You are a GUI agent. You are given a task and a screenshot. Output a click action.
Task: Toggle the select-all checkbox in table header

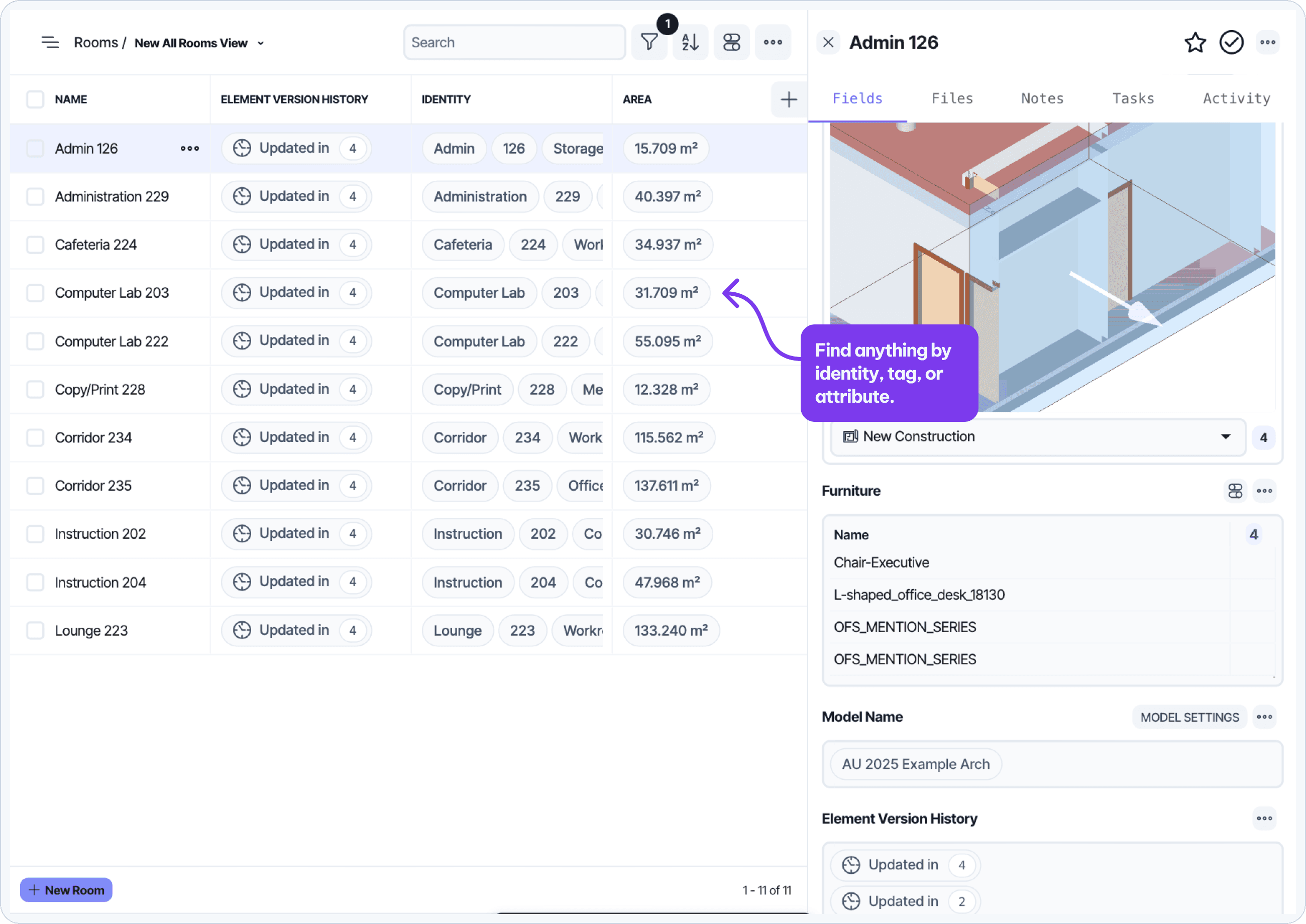point(35,99)
